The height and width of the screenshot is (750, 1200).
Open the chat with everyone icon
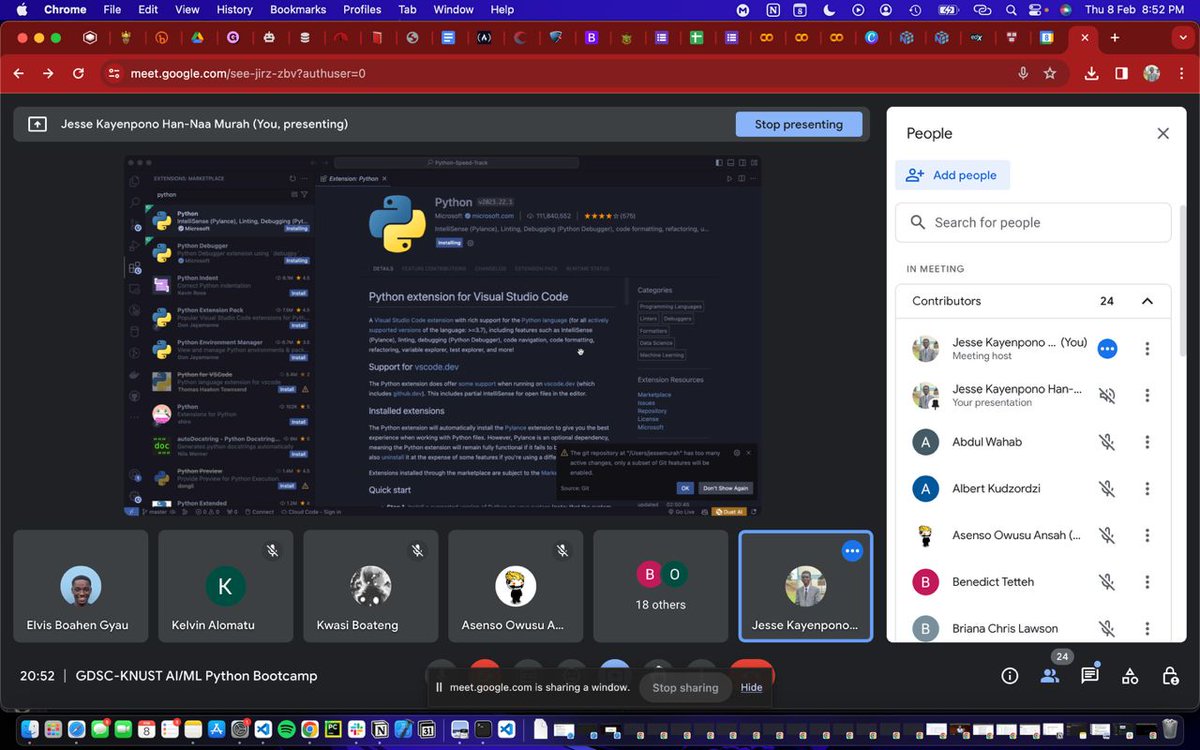[1090, 676]
